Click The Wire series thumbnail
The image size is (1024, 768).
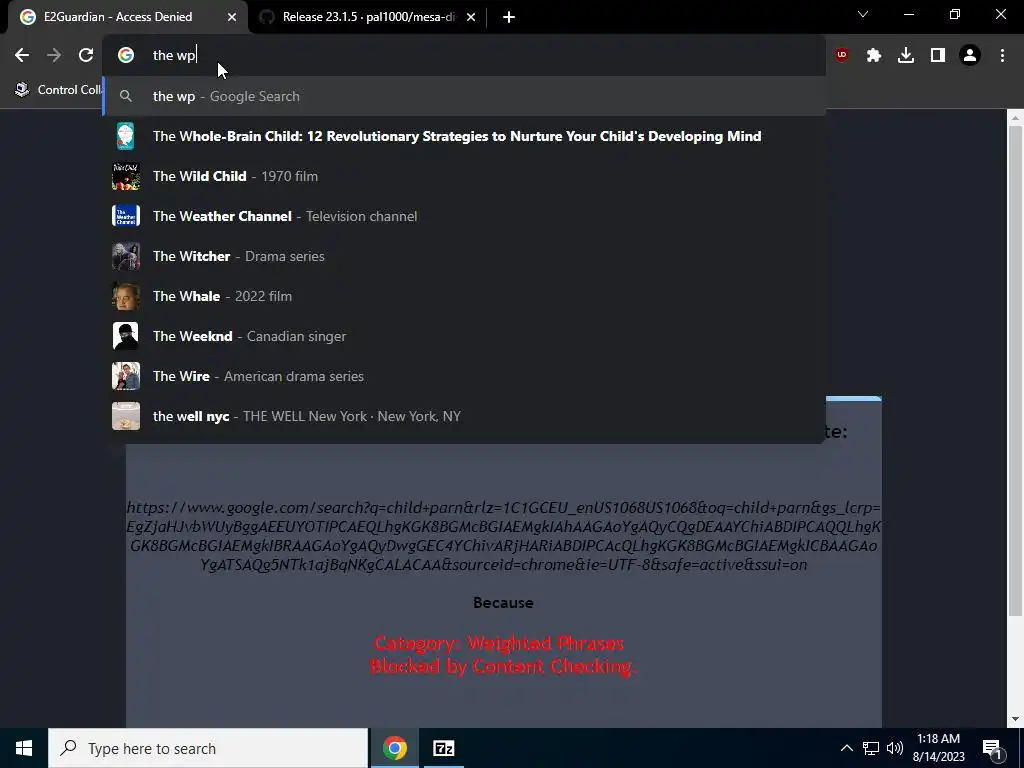(125, 376)
